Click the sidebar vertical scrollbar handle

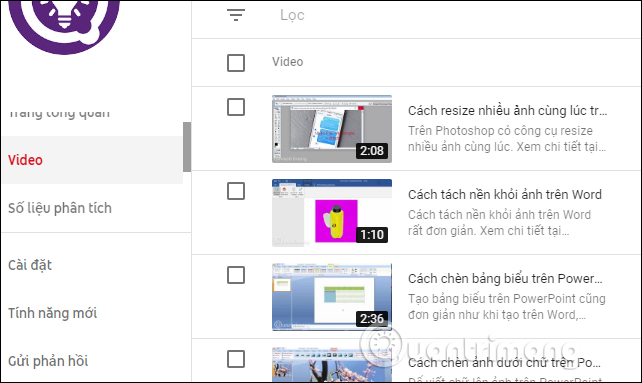point(187,147)
